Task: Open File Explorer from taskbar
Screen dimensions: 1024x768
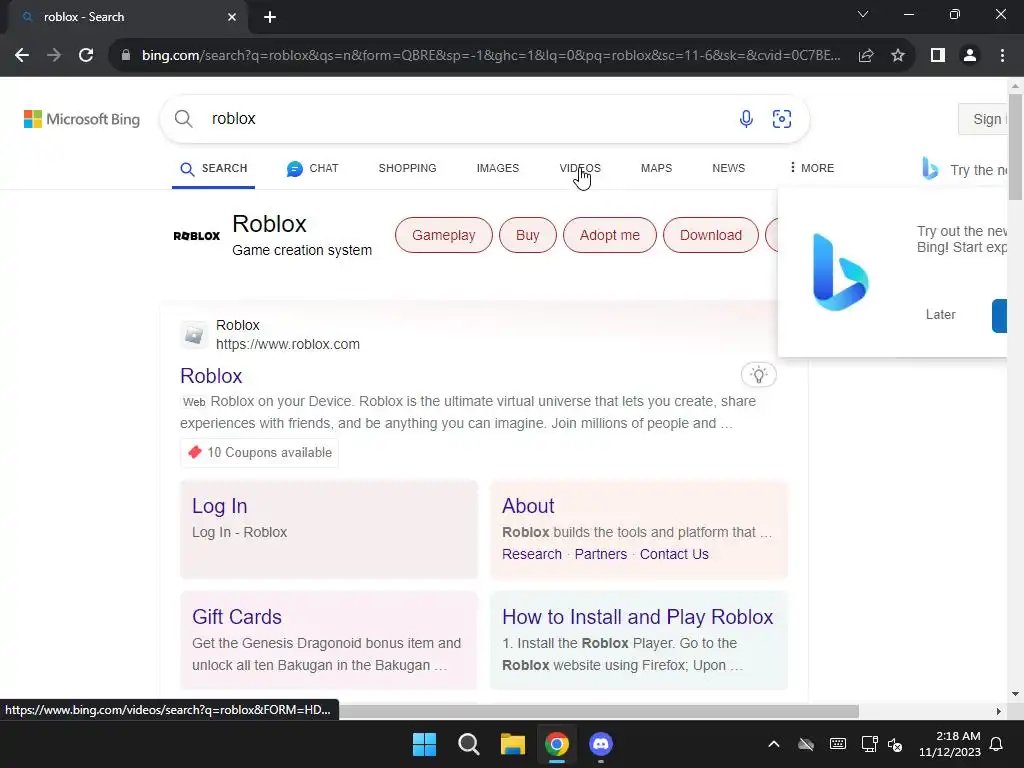Action: (513, 744)
